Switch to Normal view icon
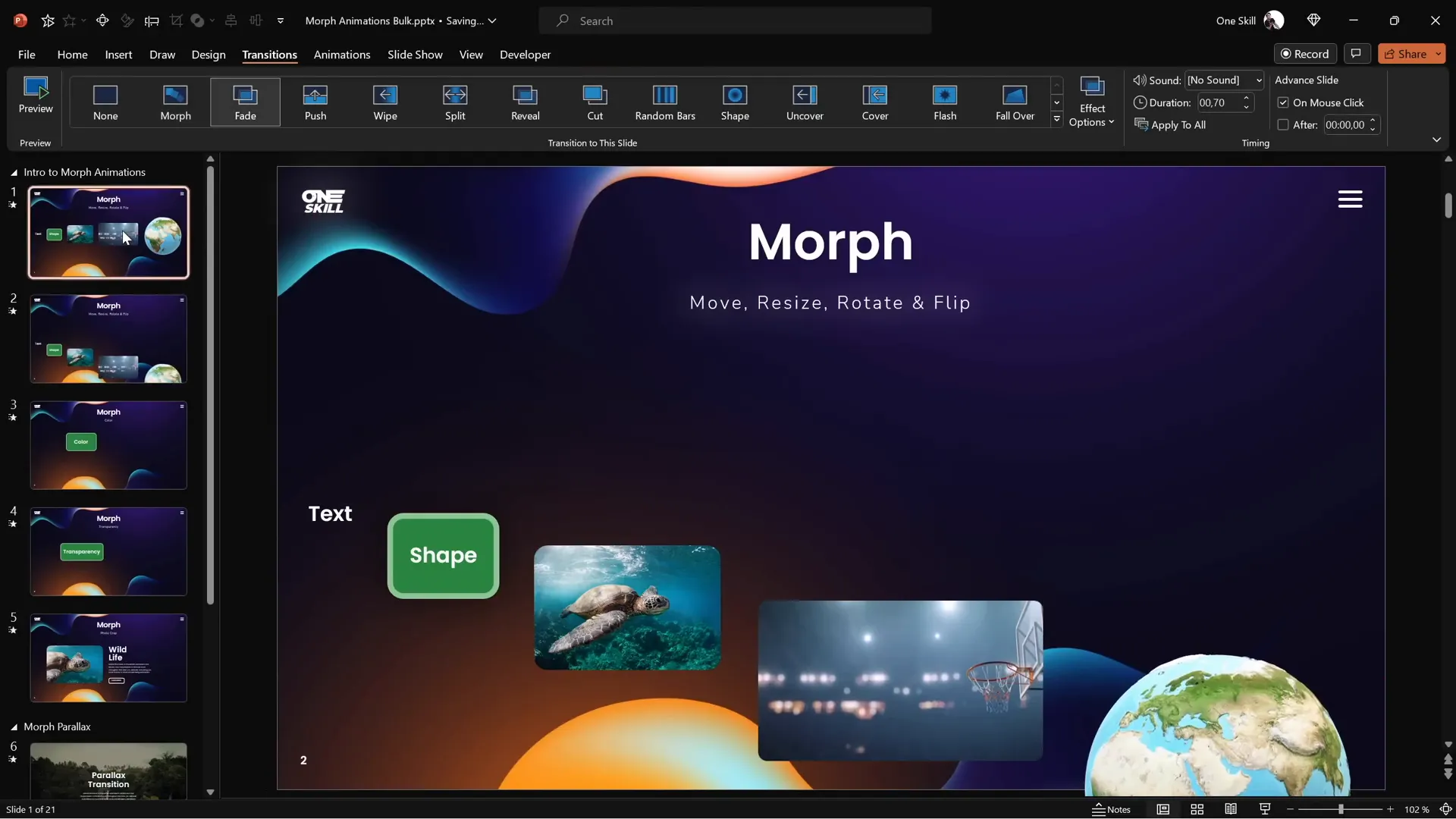The height and width of the screenshot is (819, 1456). pos(1163,809)
